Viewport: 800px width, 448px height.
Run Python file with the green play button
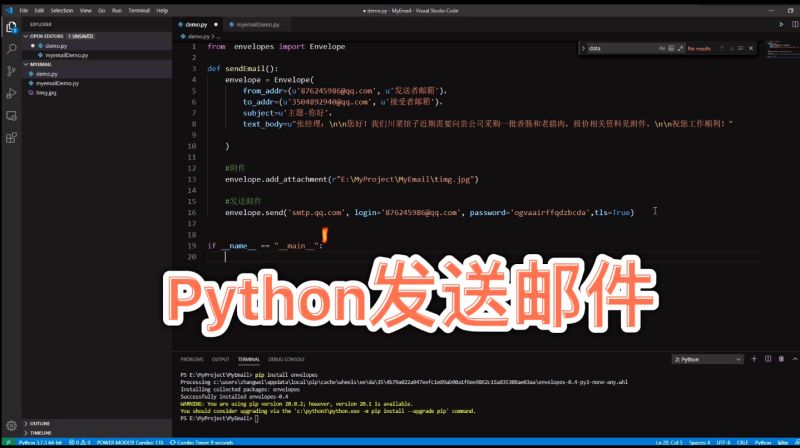[x=781, y=24]
